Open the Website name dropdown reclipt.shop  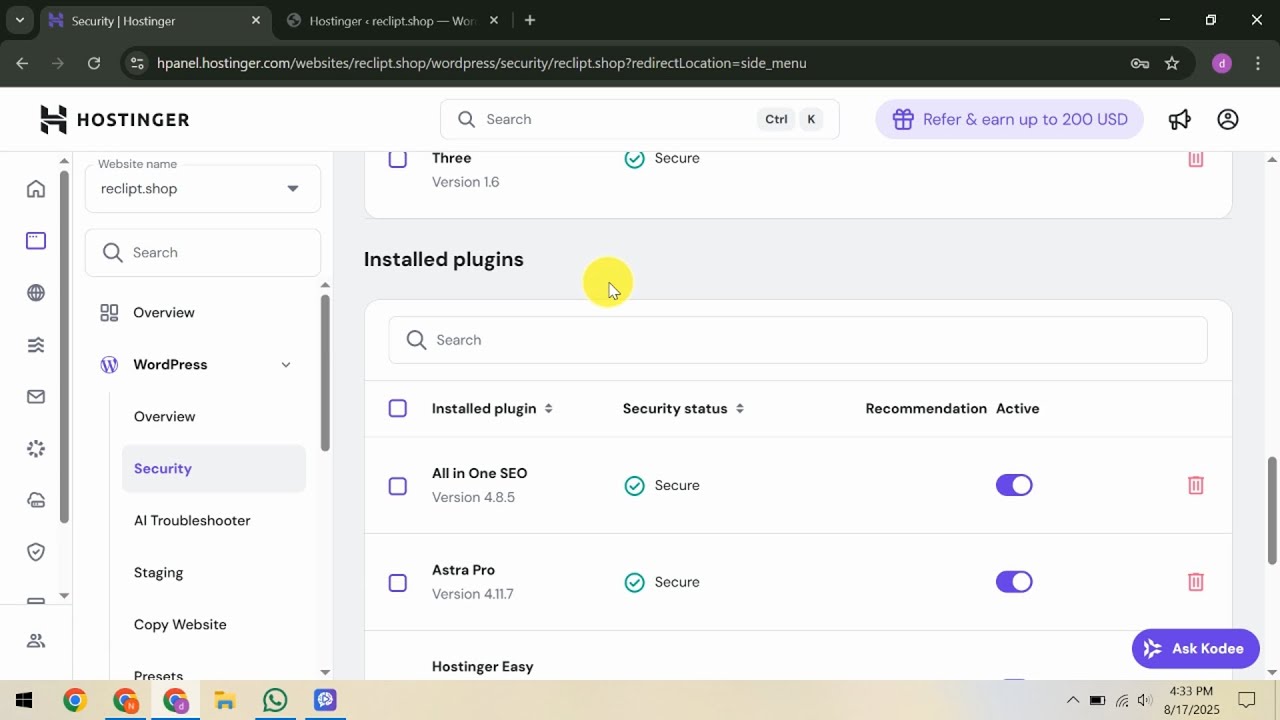click(x=203, y=188)
